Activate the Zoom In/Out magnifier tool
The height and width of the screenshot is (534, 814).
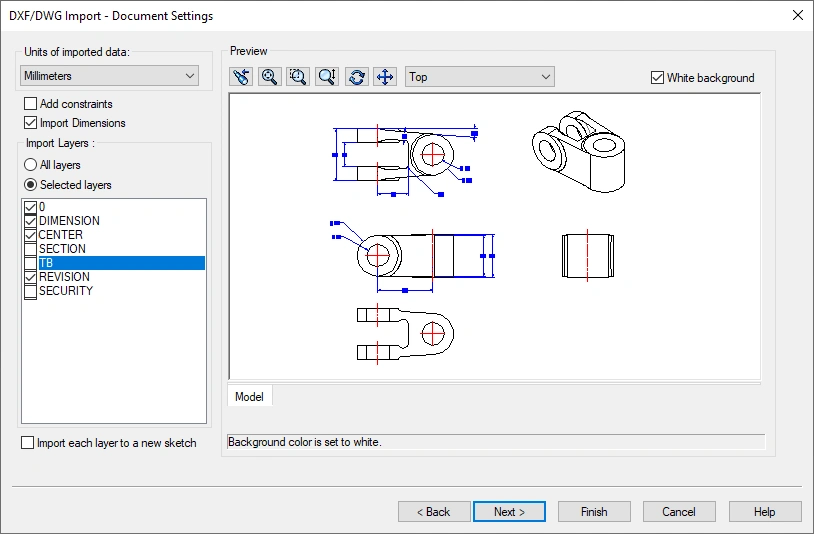pos(327,77)
